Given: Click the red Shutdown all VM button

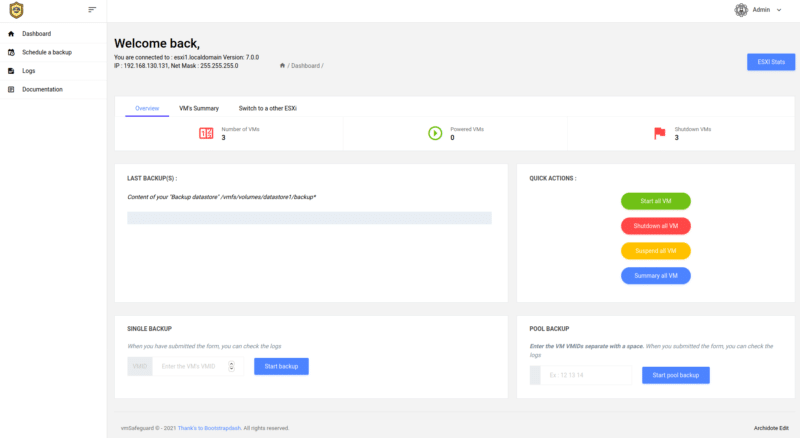Looking at the screenshot, I should tap(655, 226).
